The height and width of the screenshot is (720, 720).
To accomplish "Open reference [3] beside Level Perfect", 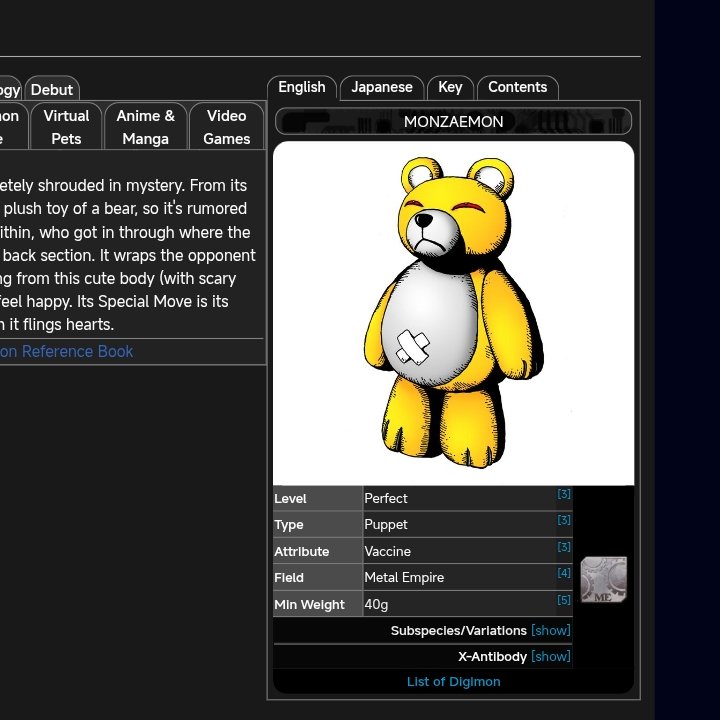I will point(564,494).
